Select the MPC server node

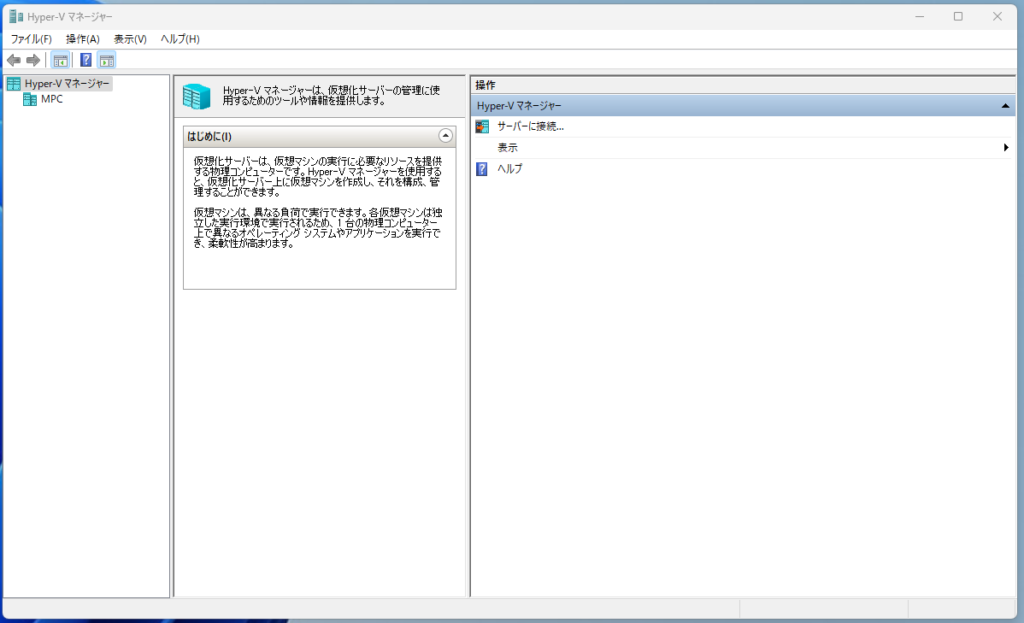coord(52,99)
